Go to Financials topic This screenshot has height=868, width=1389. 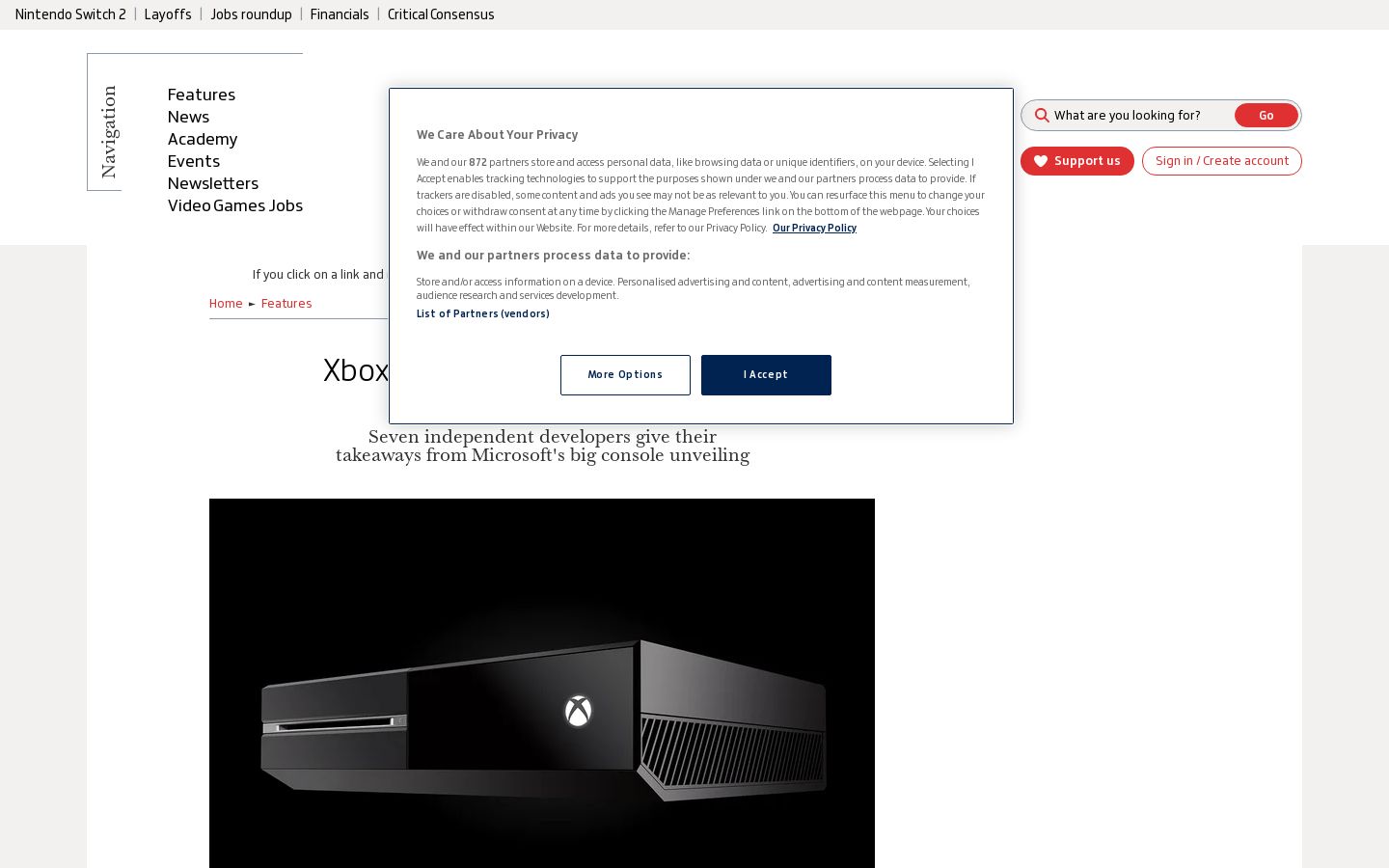point(340,14)
